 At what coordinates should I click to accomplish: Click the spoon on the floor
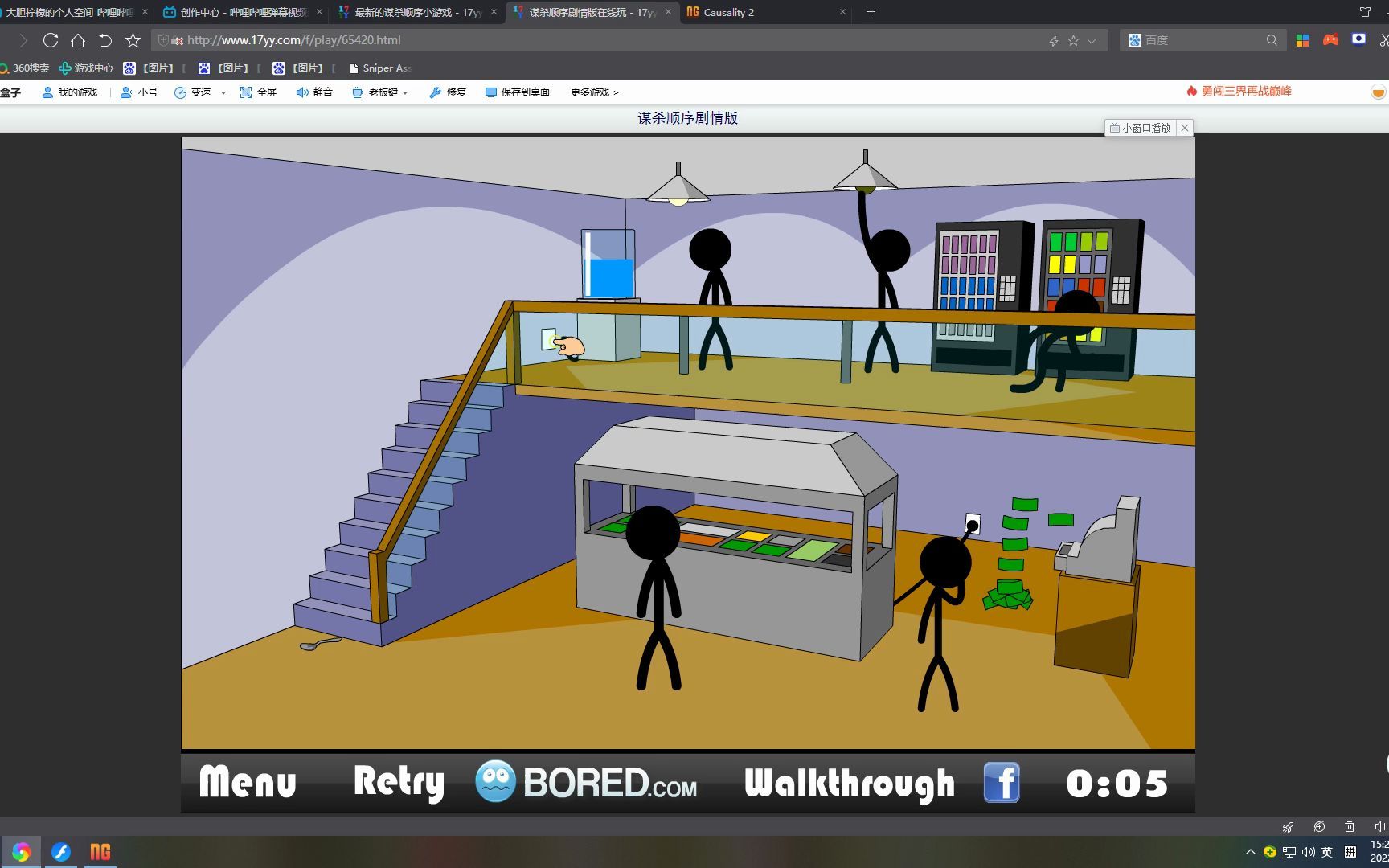point(320,644)
